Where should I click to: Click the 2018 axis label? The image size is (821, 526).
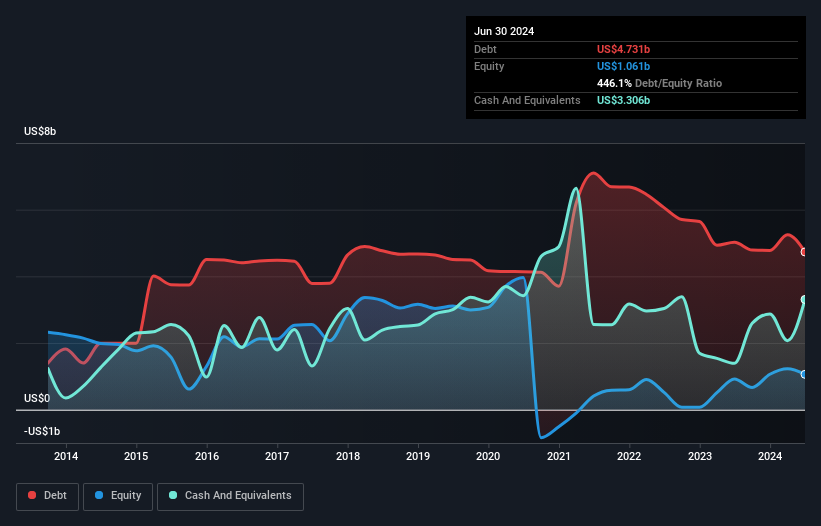click(348, 456)
